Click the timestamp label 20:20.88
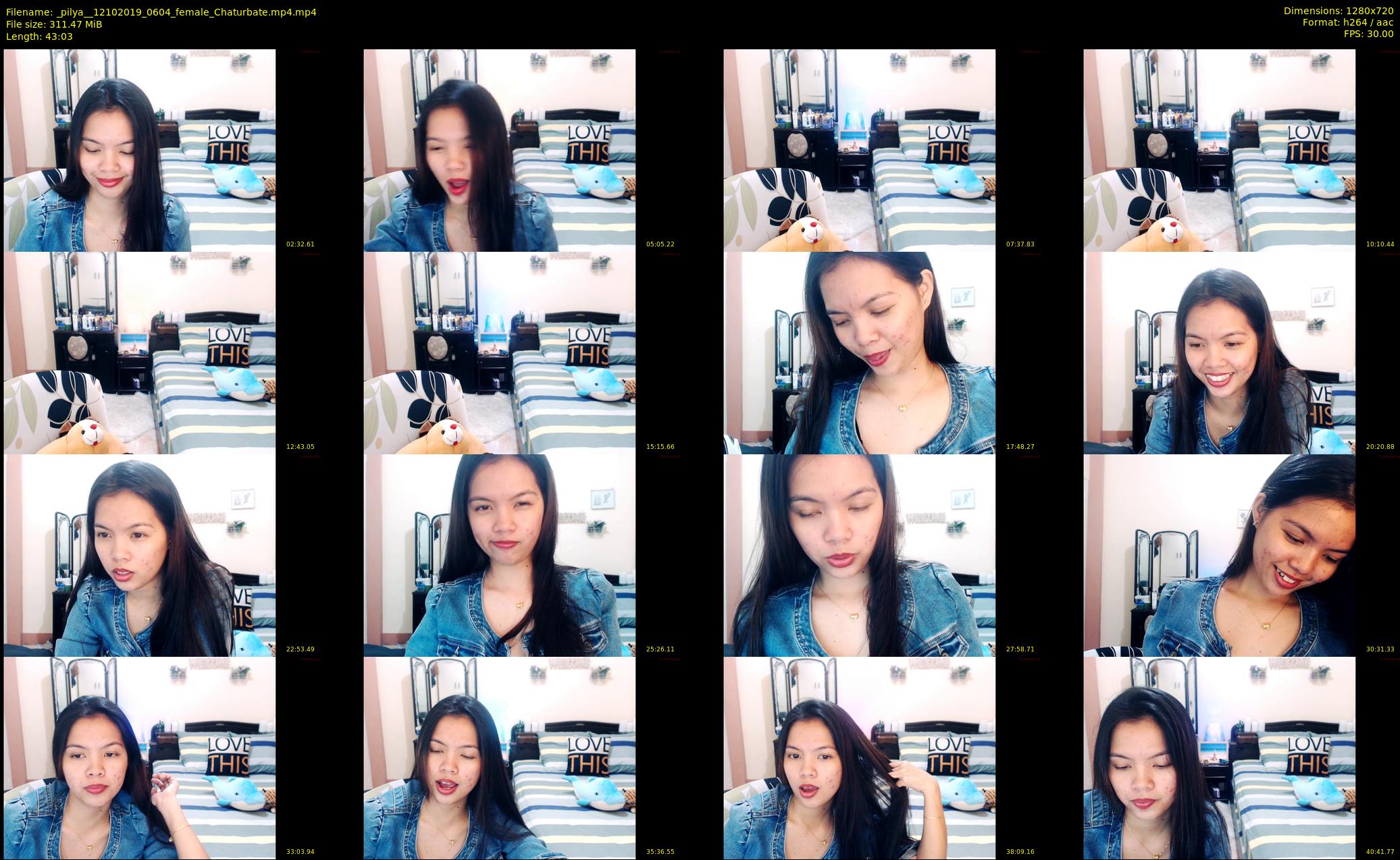This screenshot has width=1400, height=860. coord(1380,447)
